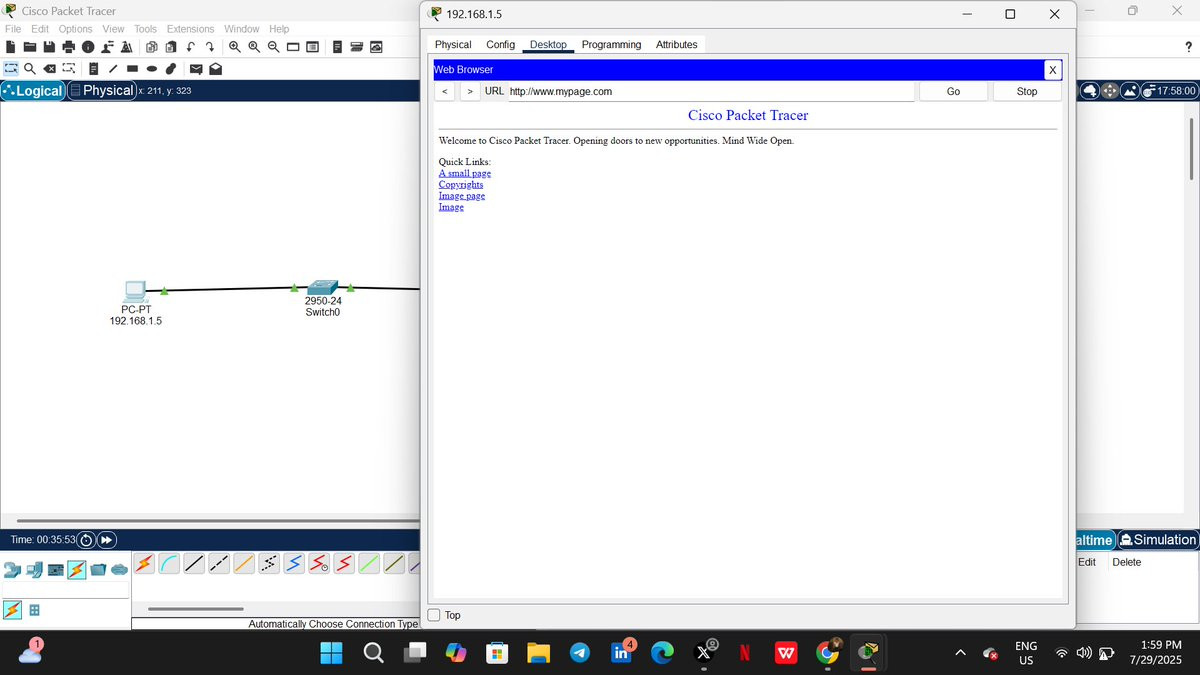Click the 2950-24 Switch0 device

[x=322, y=288]
